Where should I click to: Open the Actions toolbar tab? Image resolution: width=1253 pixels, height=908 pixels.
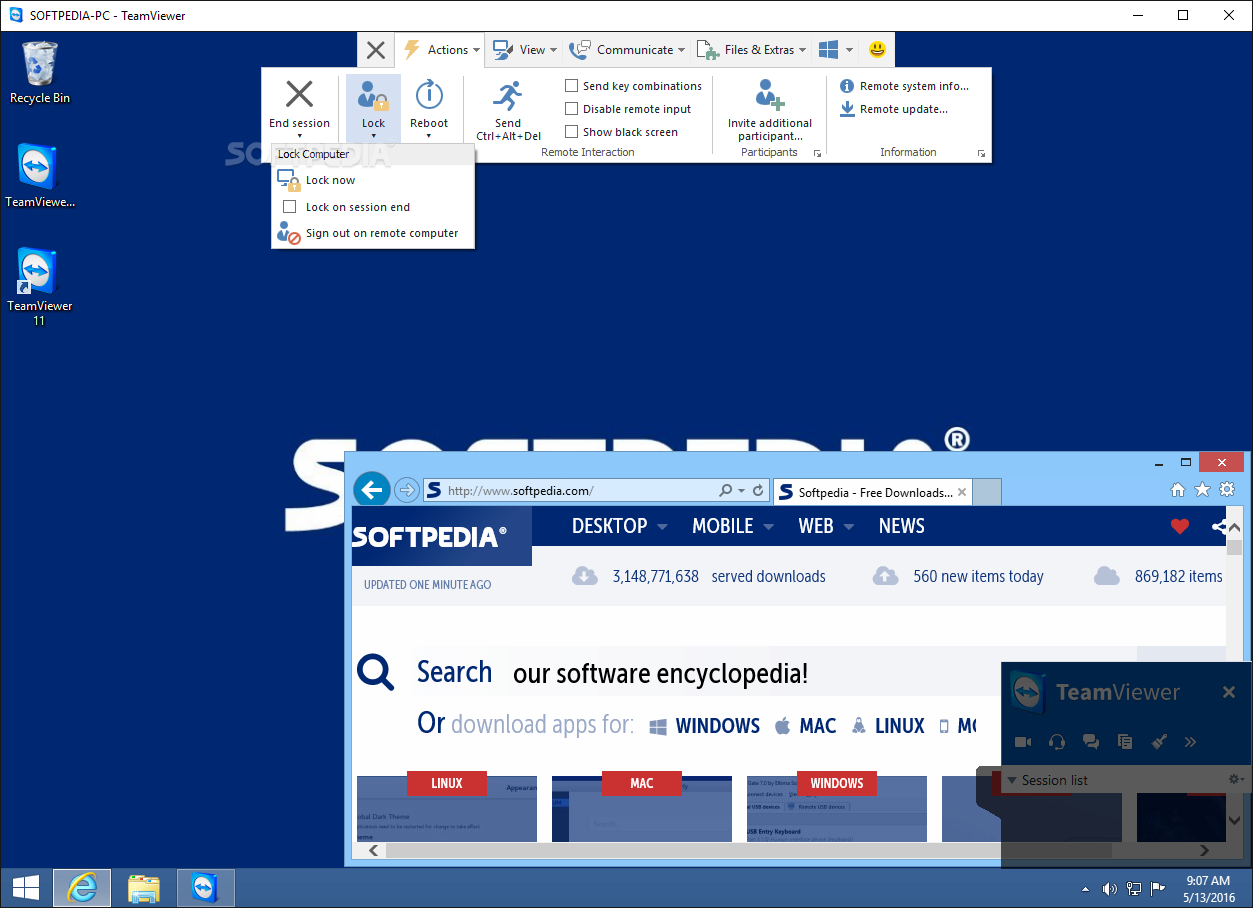441,50
